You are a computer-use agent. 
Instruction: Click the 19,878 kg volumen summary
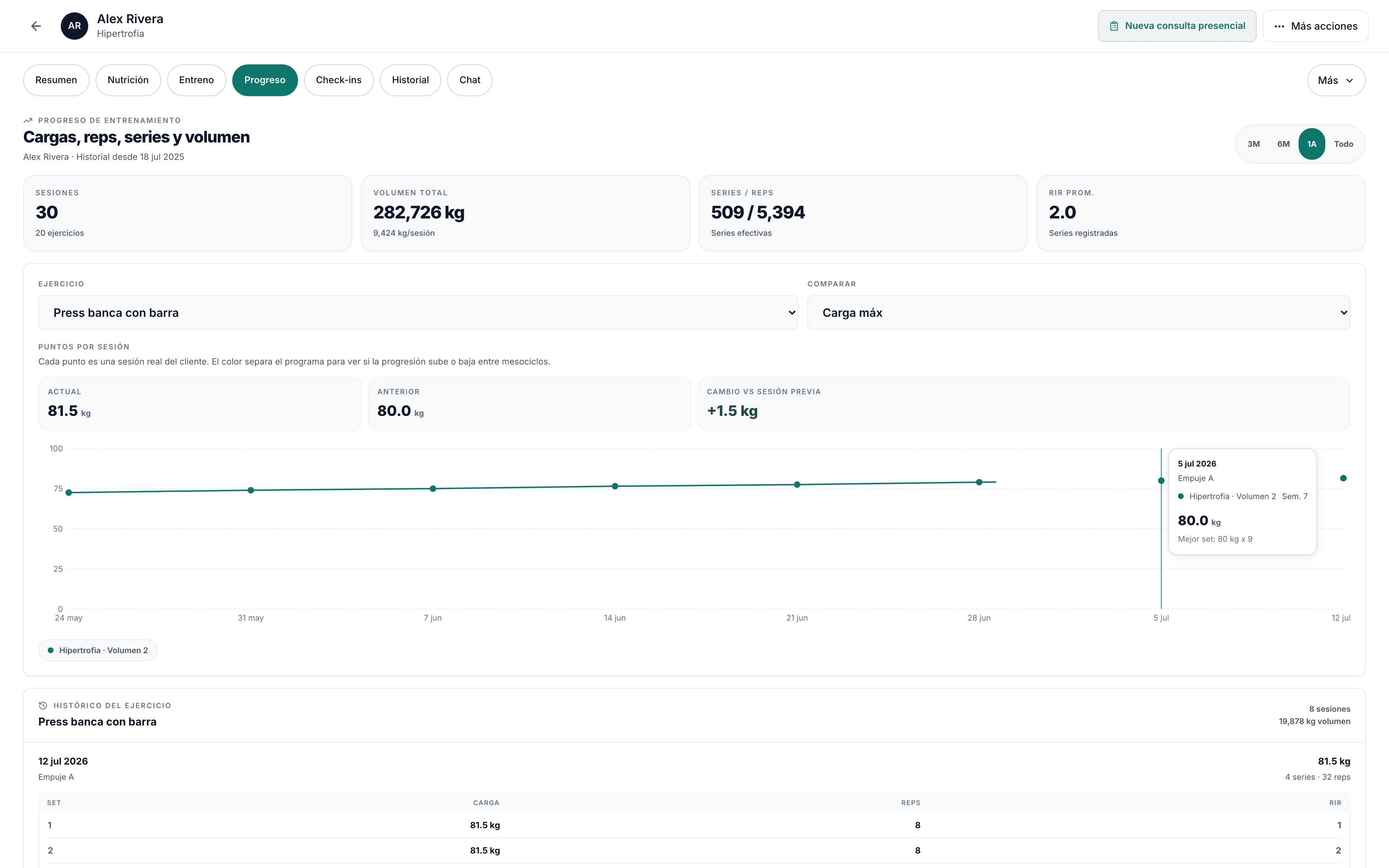pyautogui.click(x=1314, y=722)
